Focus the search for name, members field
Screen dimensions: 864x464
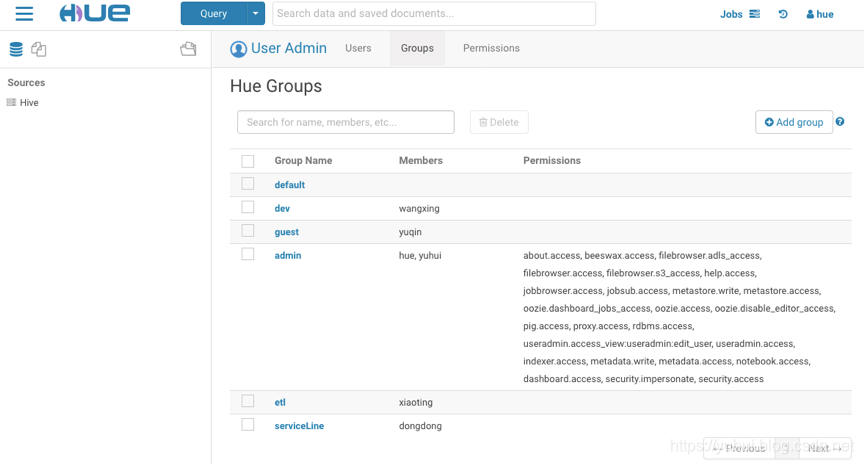(x=346, y=122)
